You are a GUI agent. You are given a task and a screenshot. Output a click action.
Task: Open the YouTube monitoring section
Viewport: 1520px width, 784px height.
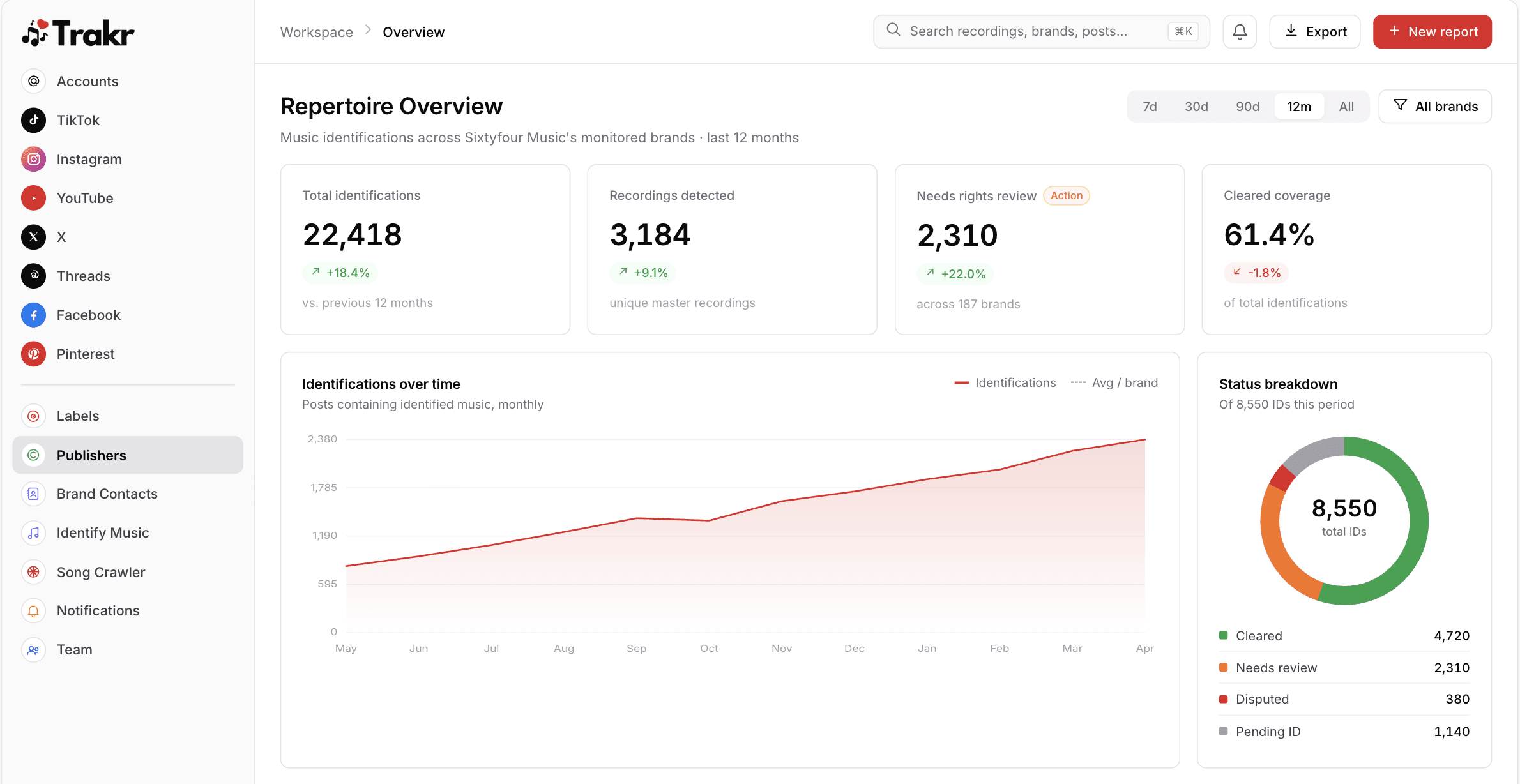click(86, 198)
